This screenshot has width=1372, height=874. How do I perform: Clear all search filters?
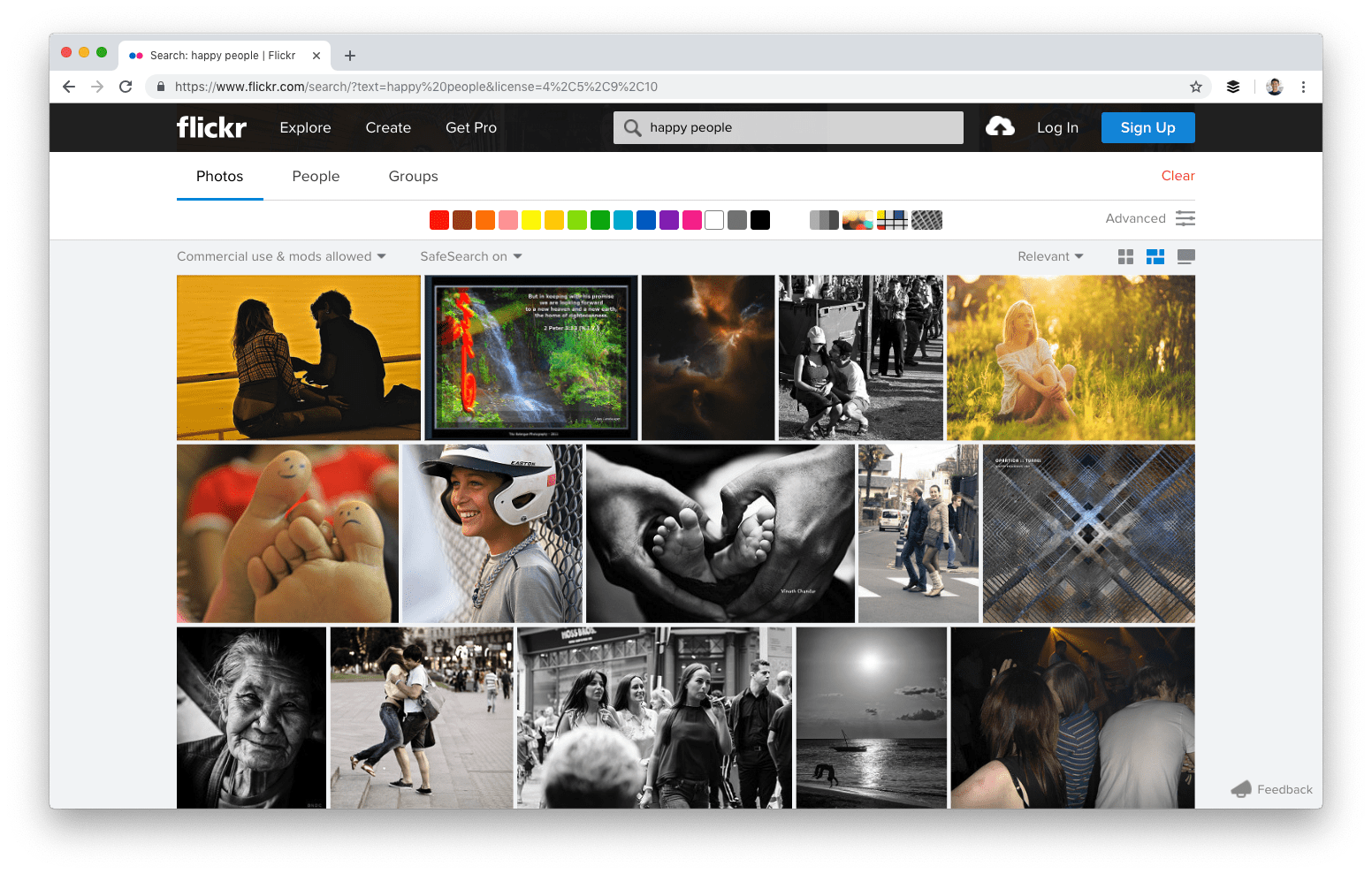pyautogui.click(x=1178, y=175)
